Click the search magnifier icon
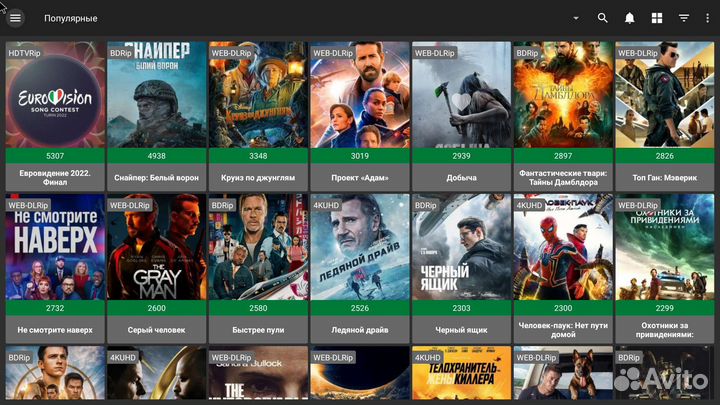 click(x=602, y=18)
